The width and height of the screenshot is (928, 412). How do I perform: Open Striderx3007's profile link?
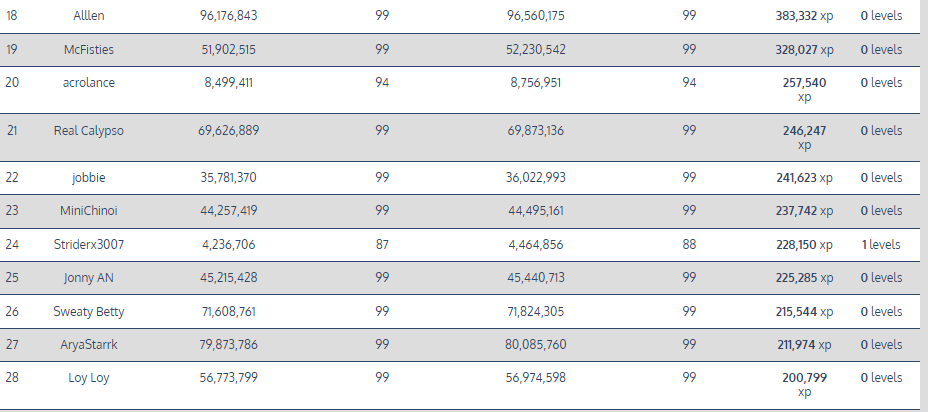click(88, 244)
